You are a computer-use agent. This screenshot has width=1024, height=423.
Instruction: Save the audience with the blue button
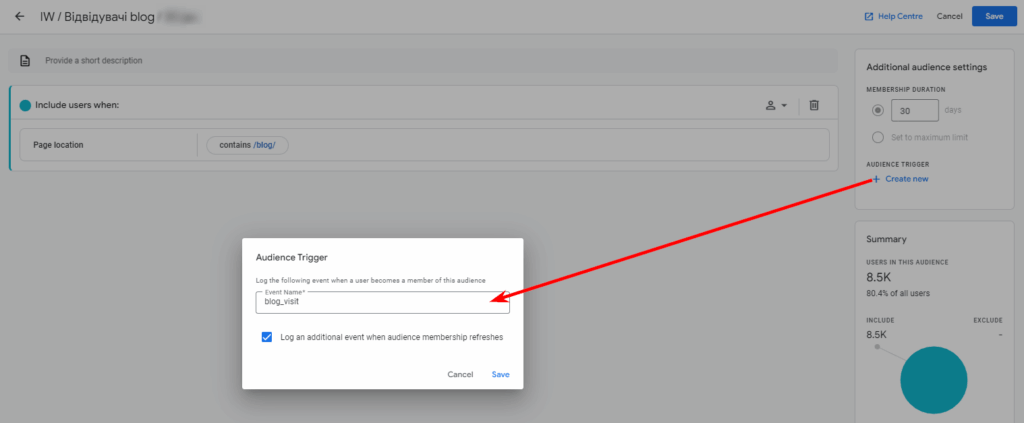click(x=994, y=16)
